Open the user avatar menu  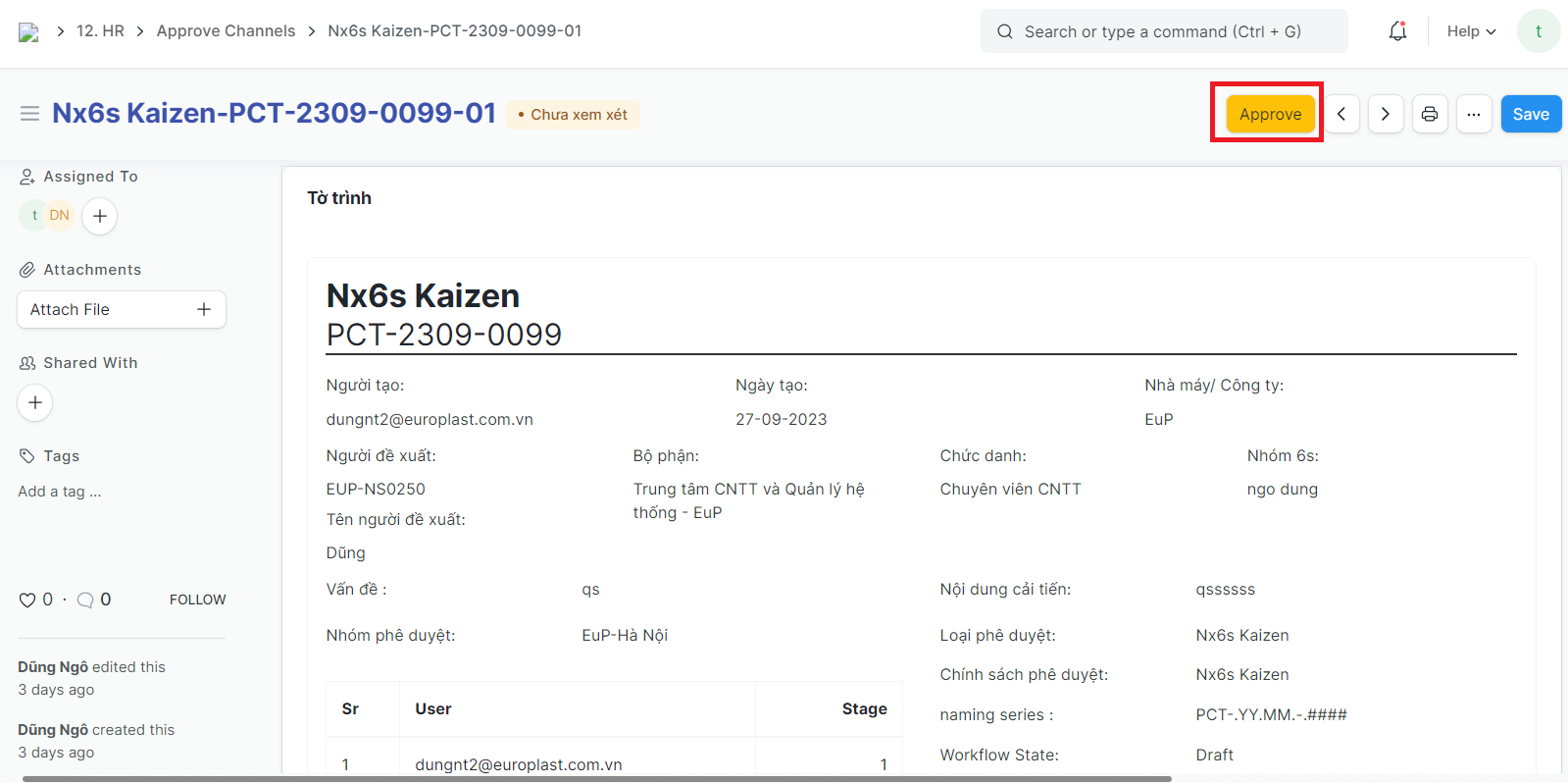point(1538,31)
